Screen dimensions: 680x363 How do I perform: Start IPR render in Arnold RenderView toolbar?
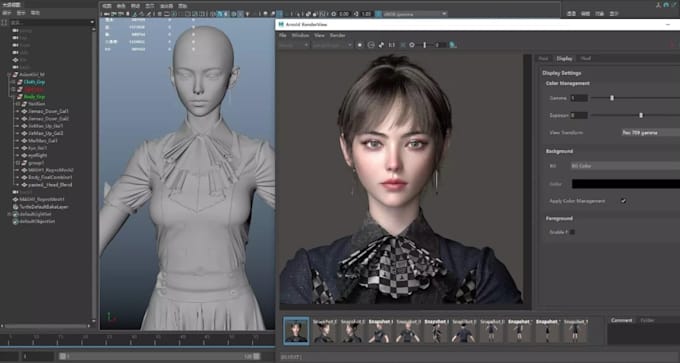click(360, 45)
